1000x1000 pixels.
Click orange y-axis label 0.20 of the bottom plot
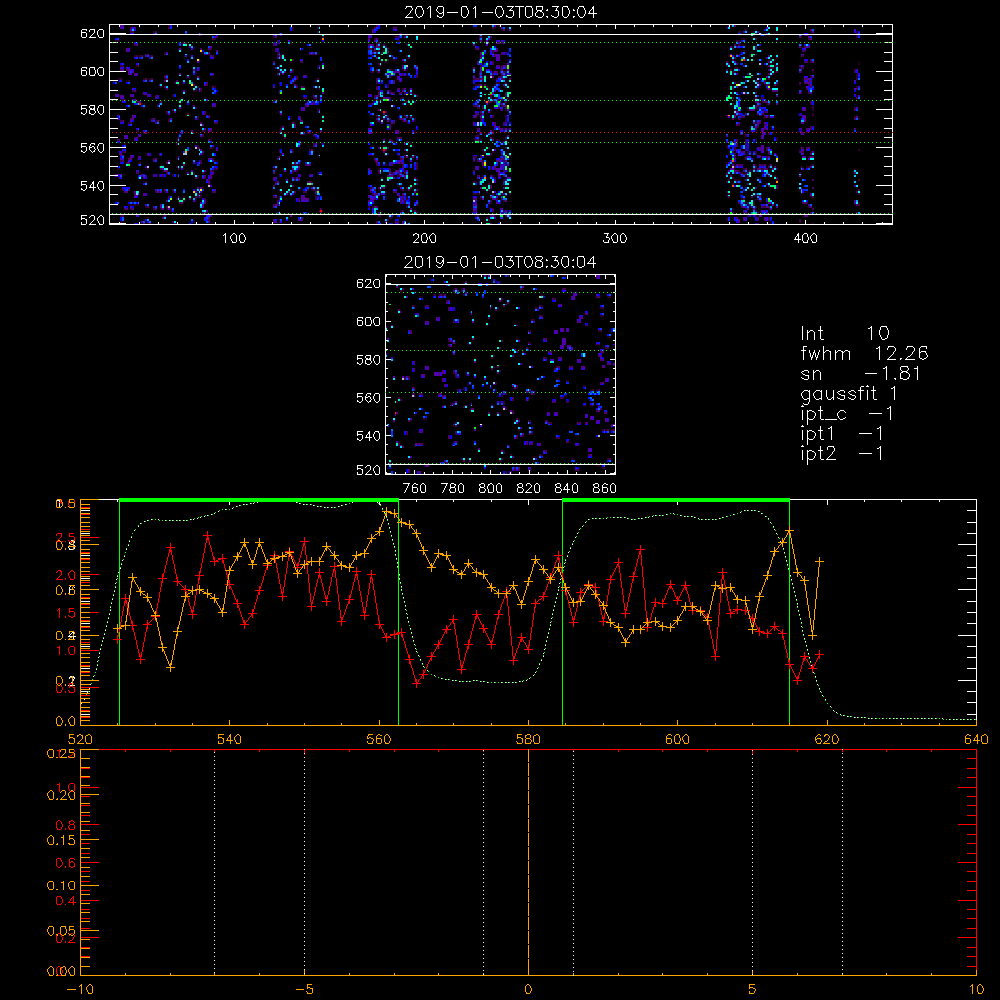pyautogui.click(x=61, y=795)
